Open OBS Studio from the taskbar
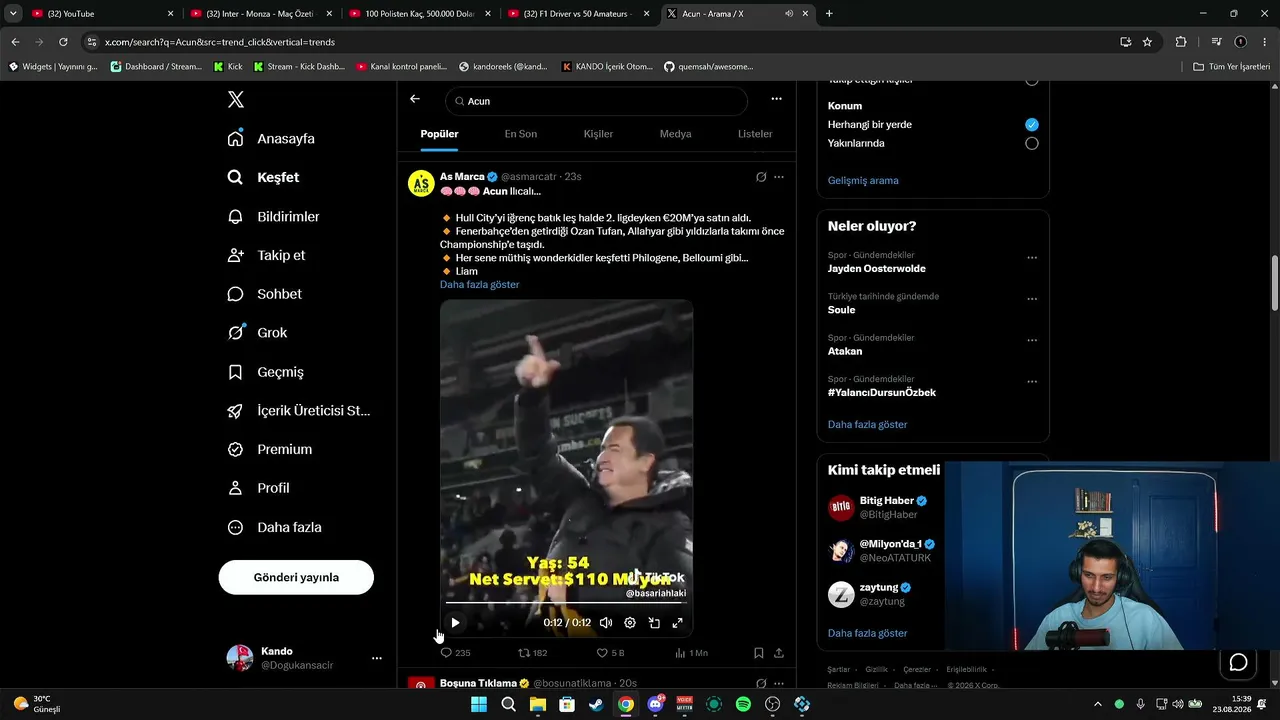 pyautogui.click(x=772, y=704)
